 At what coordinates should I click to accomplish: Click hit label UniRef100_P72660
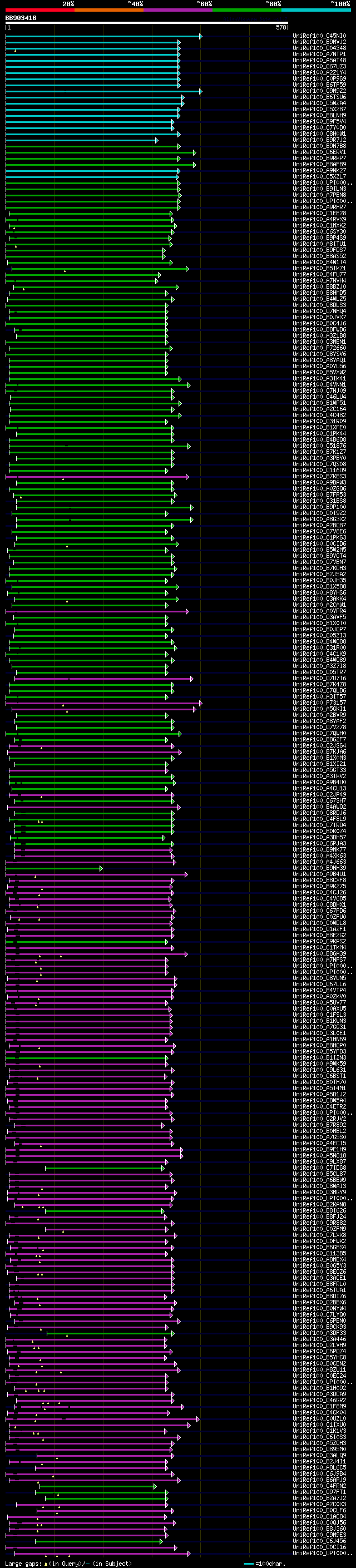click(x=319, y=348)
